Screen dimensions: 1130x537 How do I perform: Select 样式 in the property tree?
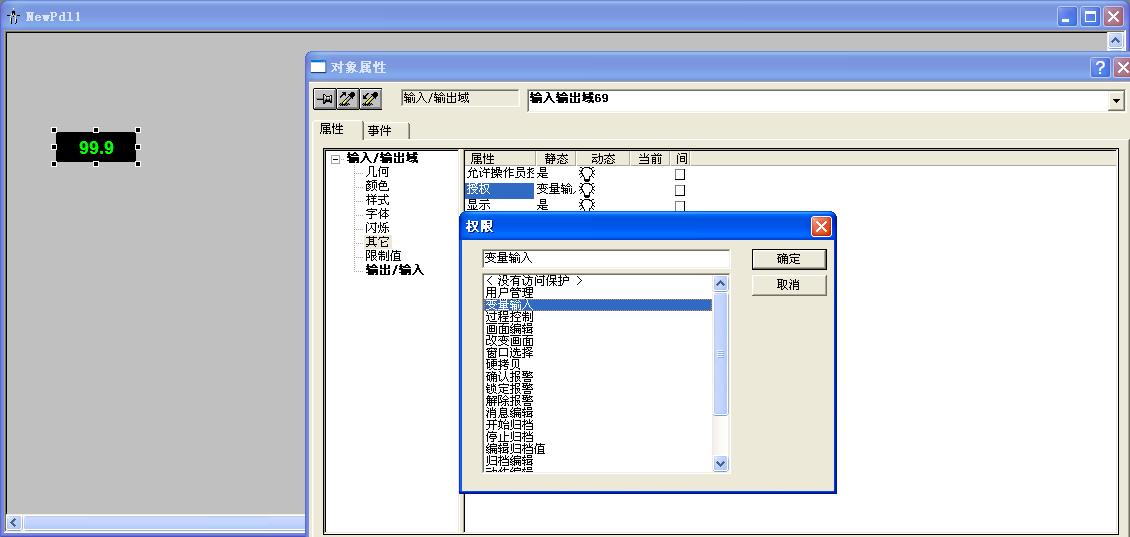[x=377, y=200]
